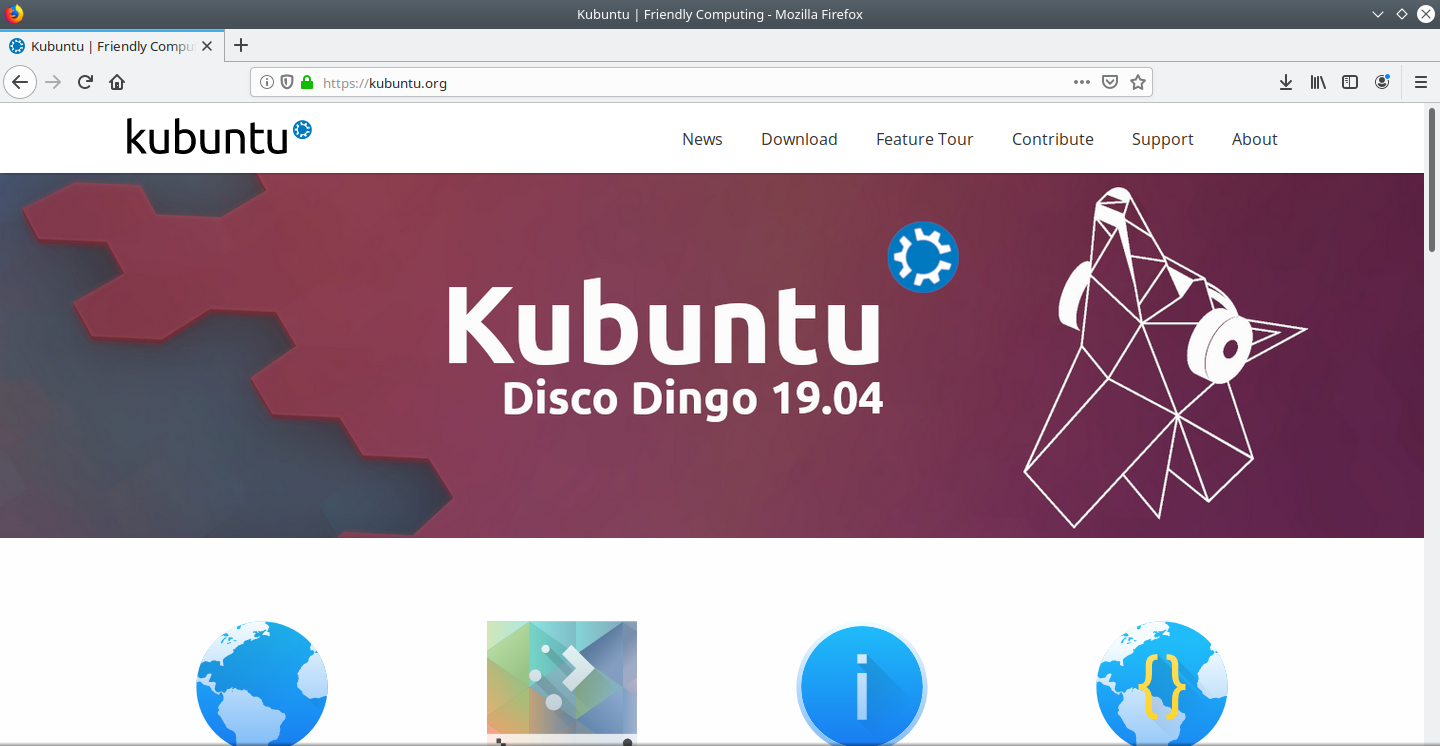Toggle the Firefox sidebar view
1440x746 pixels.
point(1350,82)
